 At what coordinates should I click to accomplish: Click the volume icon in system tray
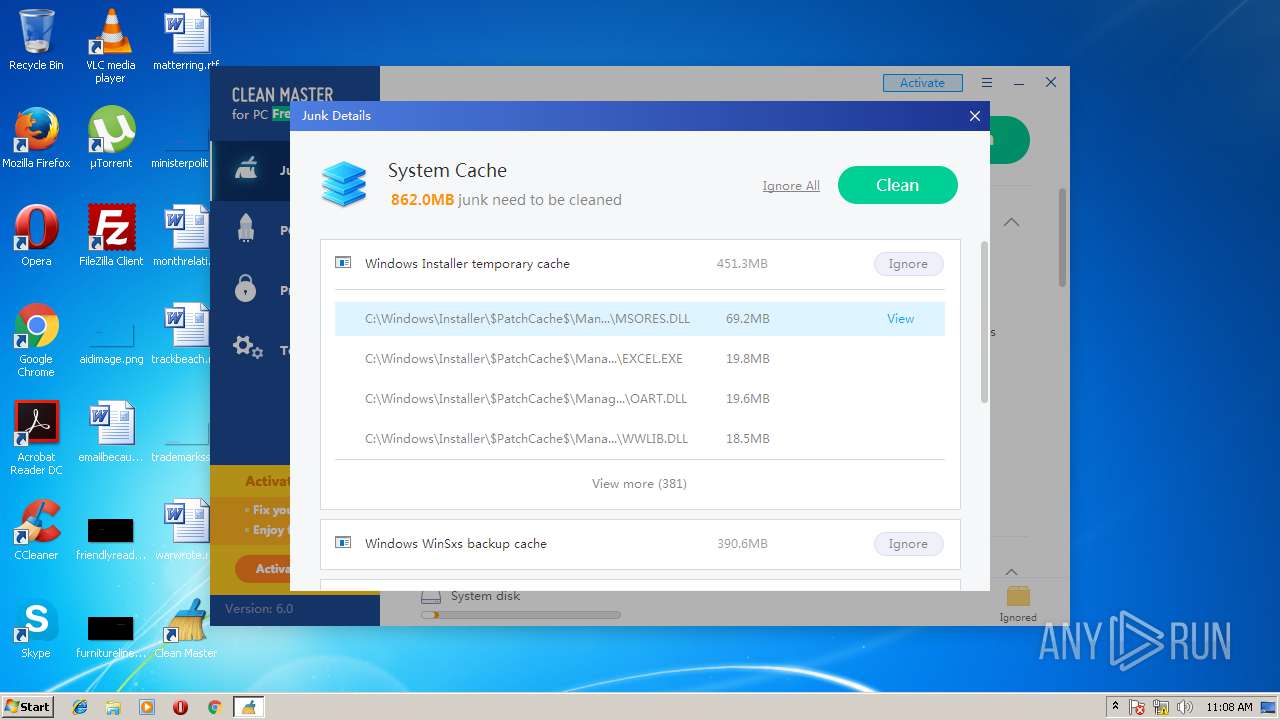[x=1185, y=707]
